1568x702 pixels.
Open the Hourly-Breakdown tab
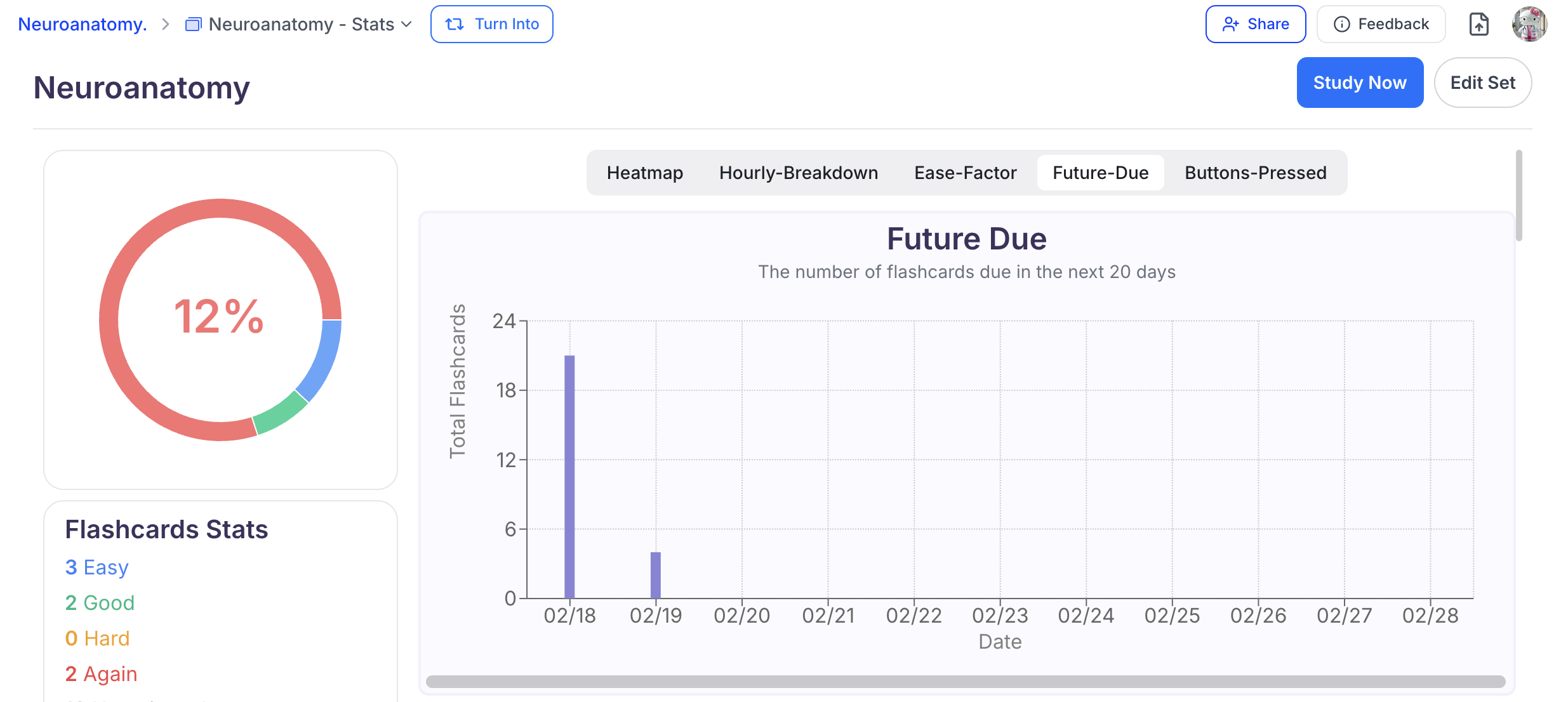click(798, 173)
